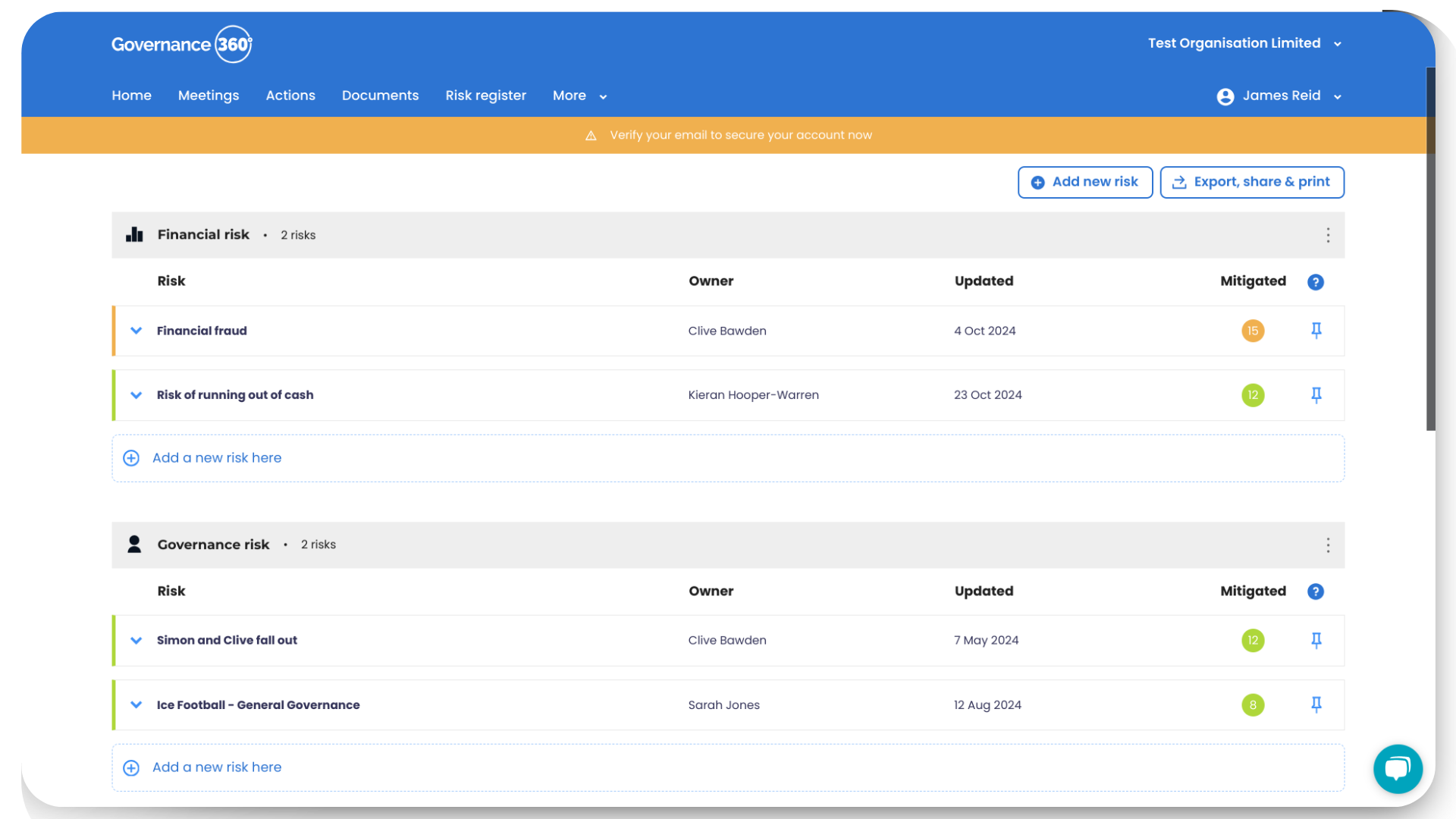
Task: Click the Ice Football General Governance pin icon
Action: (x=1317, y=704)
